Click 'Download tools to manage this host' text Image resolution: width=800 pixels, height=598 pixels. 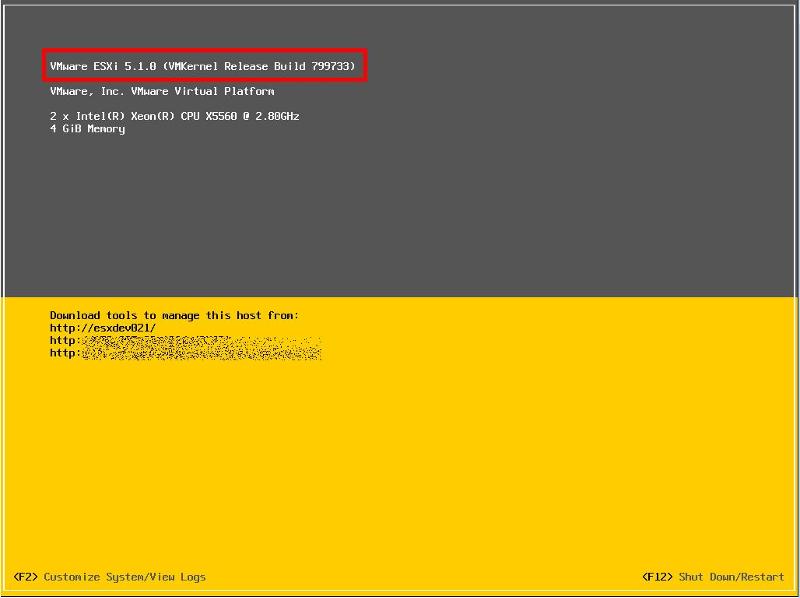click(x=174, y=315)
